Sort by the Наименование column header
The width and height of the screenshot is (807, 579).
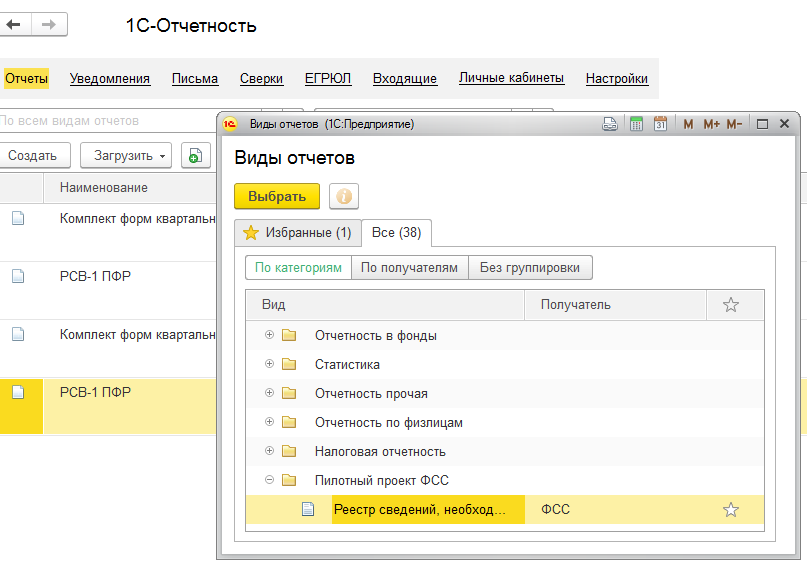pos(130,188)
